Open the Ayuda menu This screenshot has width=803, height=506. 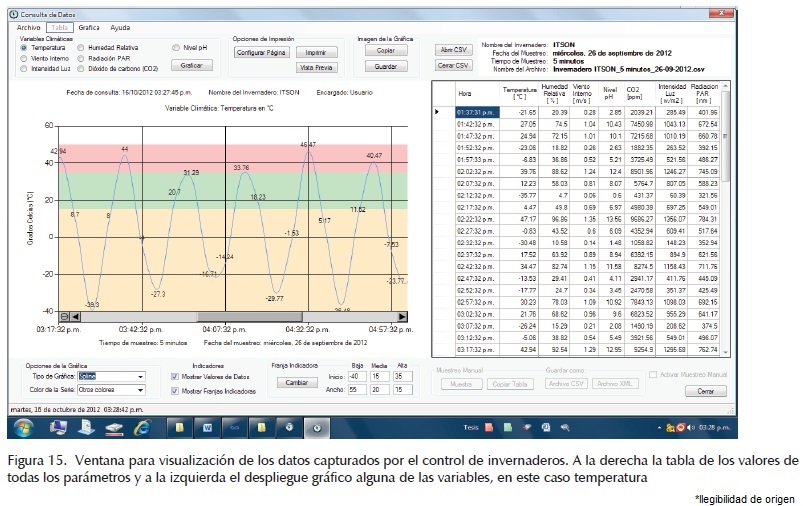click(120, 28)
